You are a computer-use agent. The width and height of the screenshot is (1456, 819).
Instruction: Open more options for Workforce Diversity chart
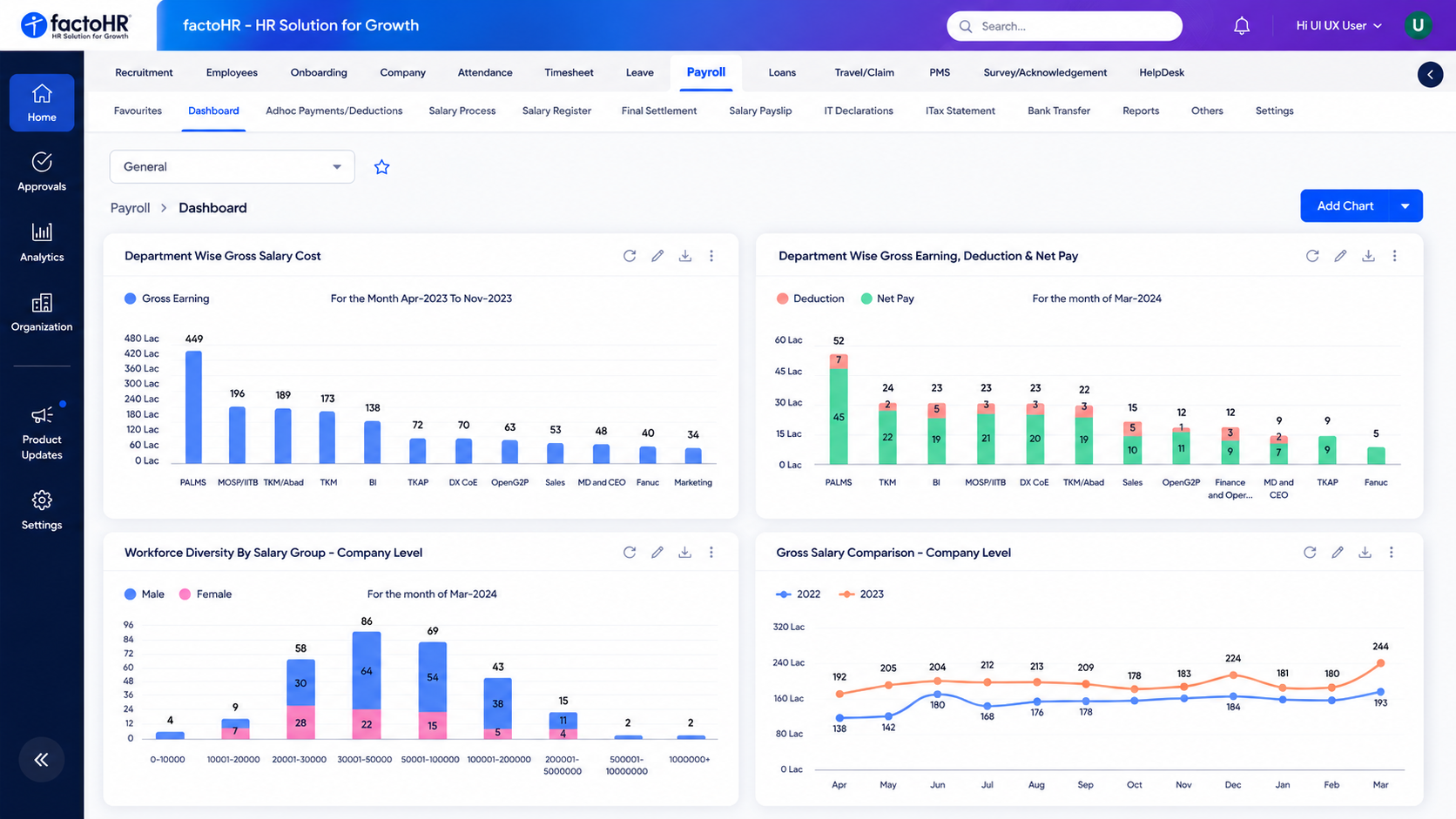[x=711, y=553]
